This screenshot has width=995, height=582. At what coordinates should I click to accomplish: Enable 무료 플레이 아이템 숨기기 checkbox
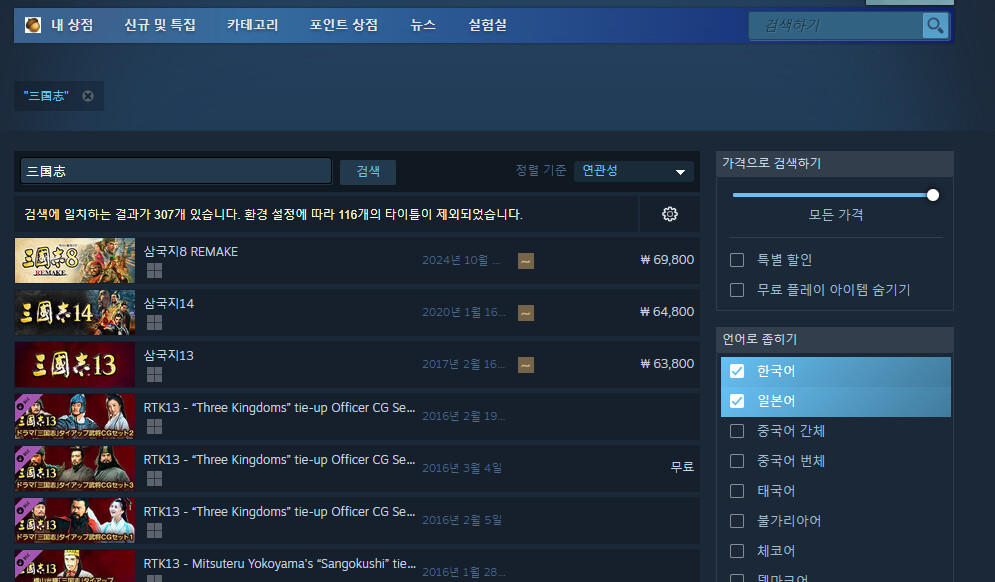pos(737,290)
